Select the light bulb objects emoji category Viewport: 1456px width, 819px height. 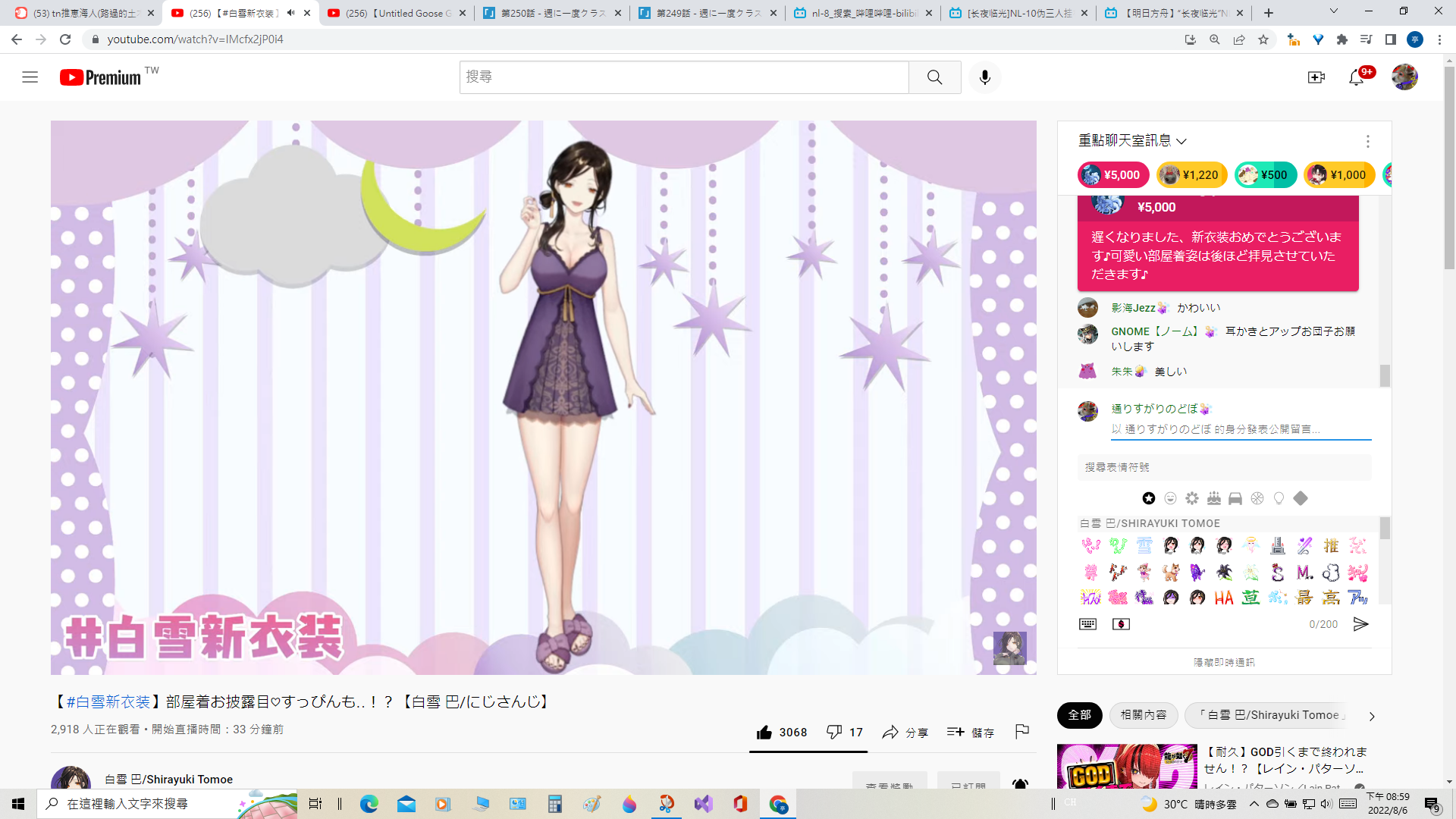click(1279, 498)
